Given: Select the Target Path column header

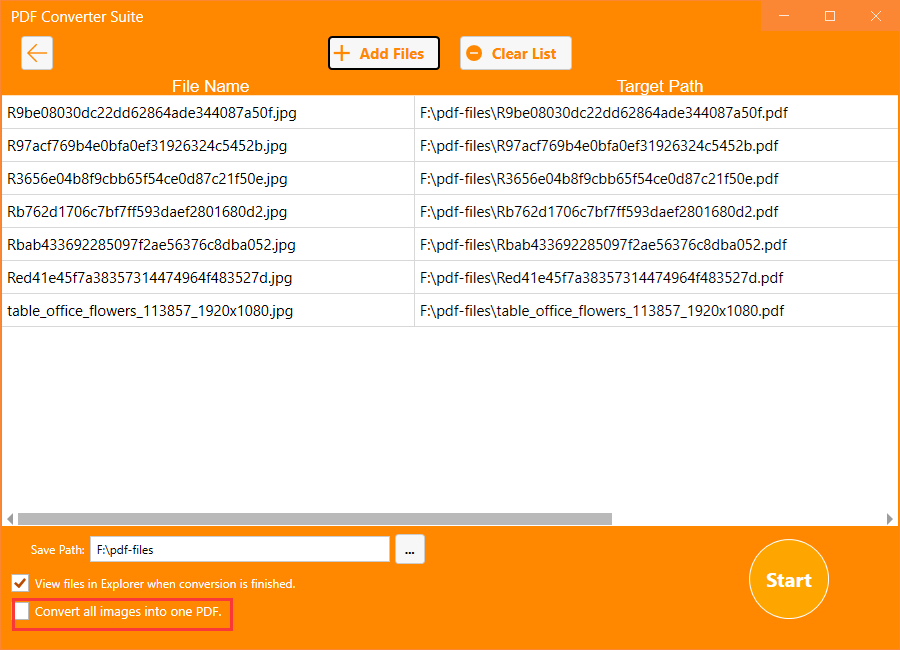Looking at the screenshot, I should pos(659,86).
